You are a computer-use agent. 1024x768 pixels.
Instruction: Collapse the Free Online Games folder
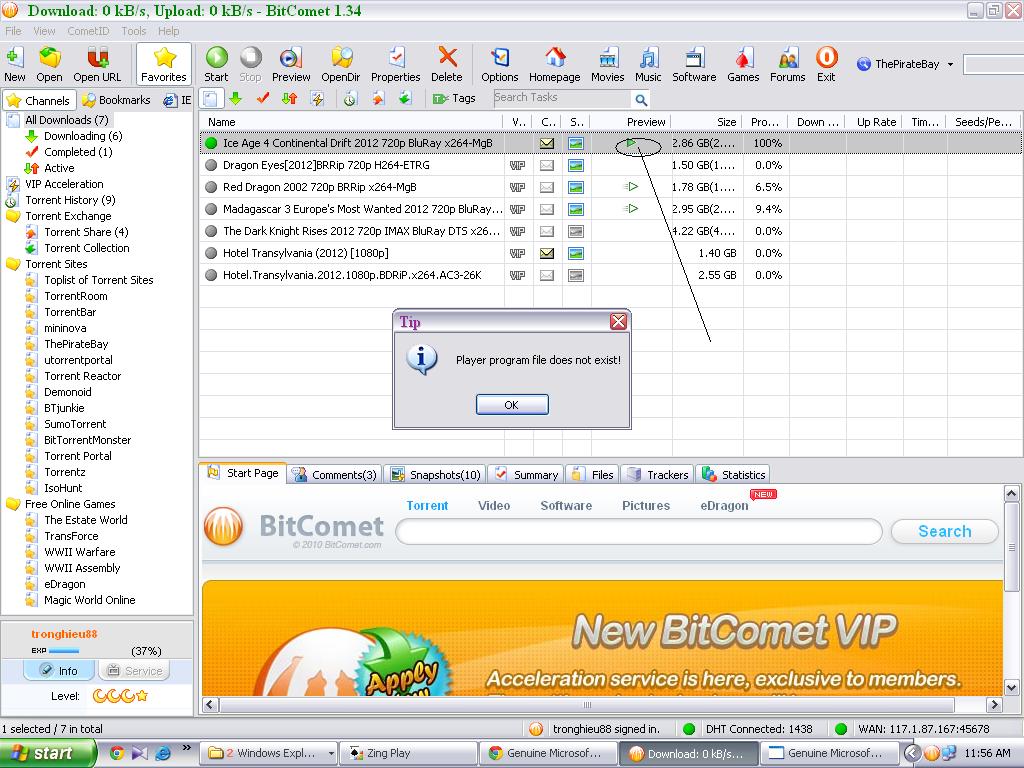coord(13,504)
